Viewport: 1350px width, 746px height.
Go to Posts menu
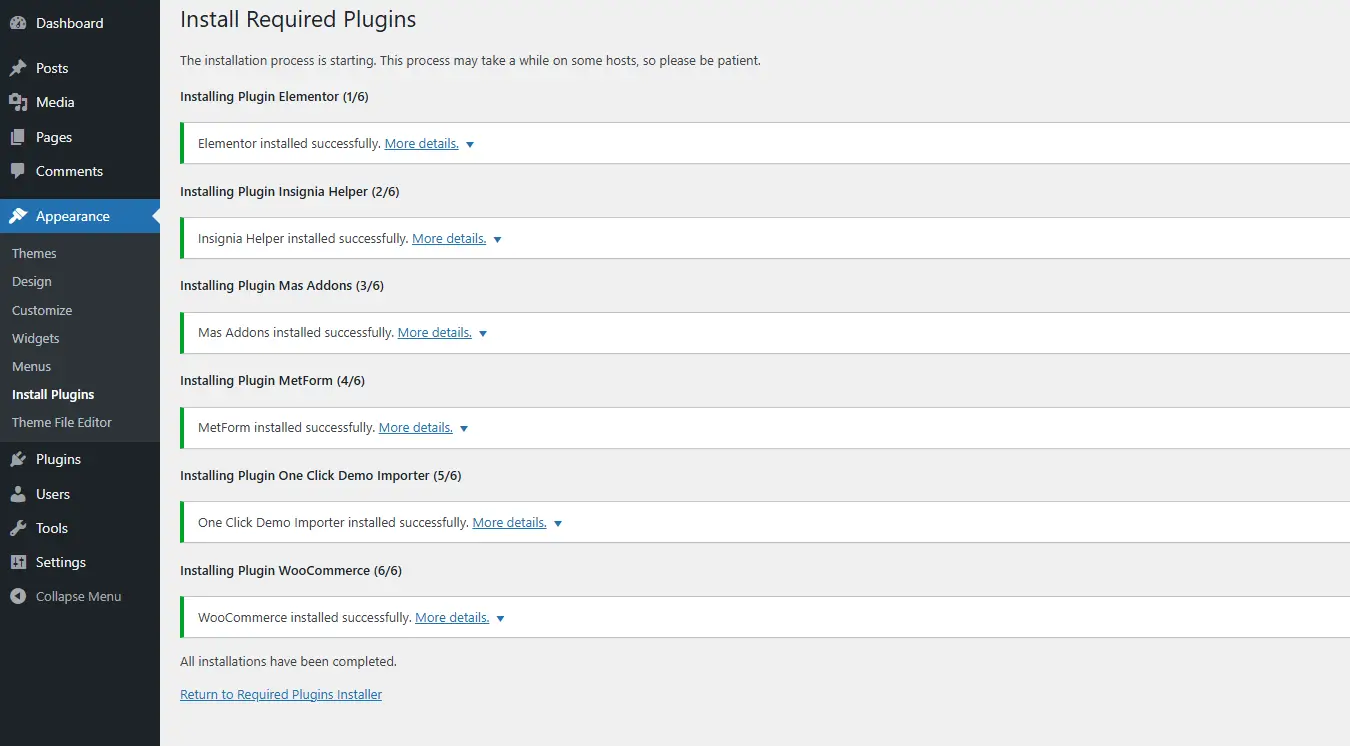point(80,68)
